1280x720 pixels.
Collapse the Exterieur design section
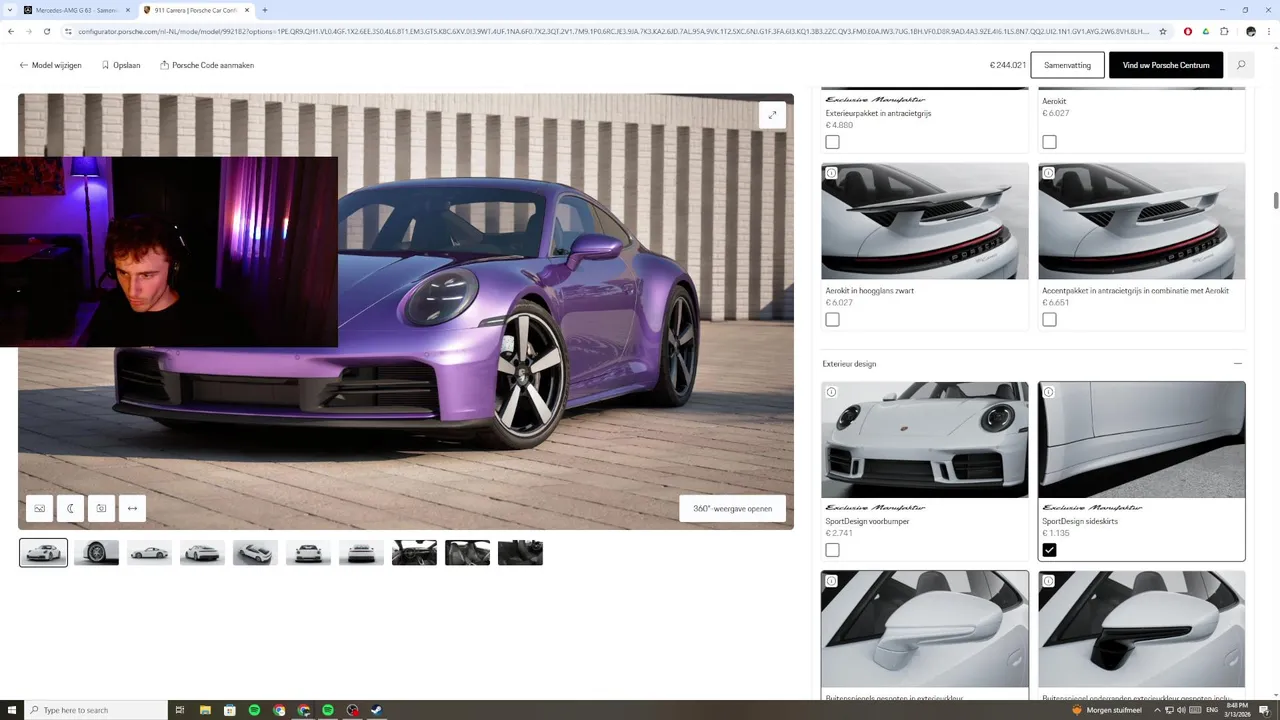[x=1238, y=364]
